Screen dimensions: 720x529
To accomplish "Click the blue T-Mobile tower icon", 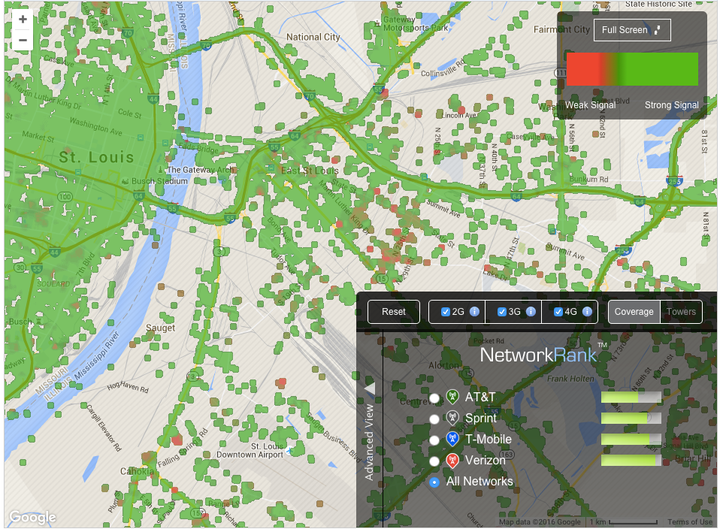I will pos(452,439).
